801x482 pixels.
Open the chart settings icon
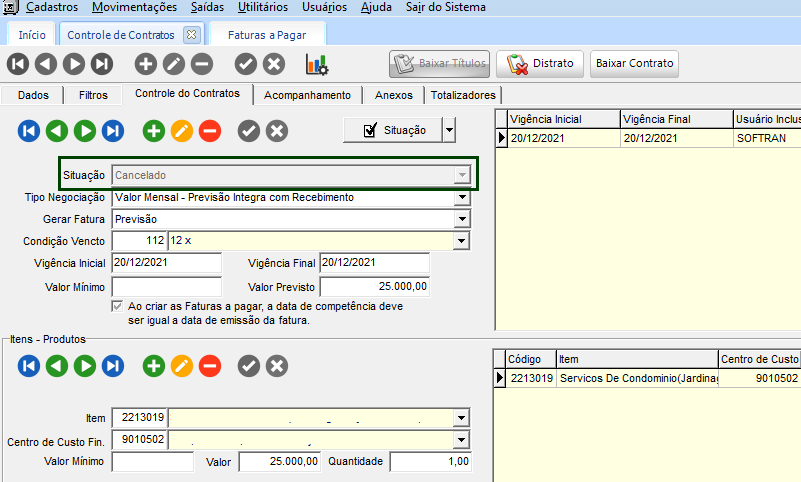317,64
